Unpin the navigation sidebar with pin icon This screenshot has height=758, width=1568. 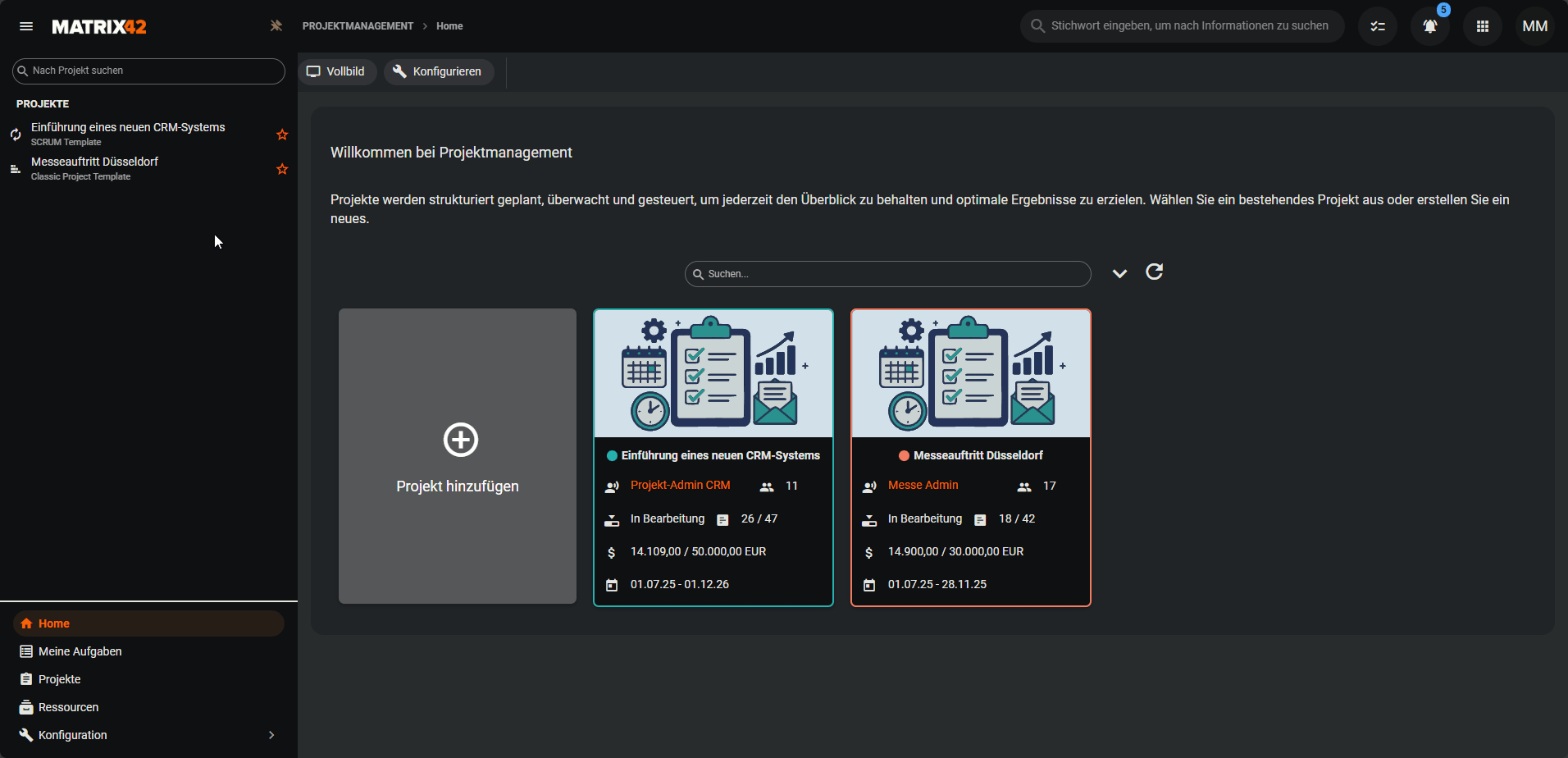coord(276,26)
